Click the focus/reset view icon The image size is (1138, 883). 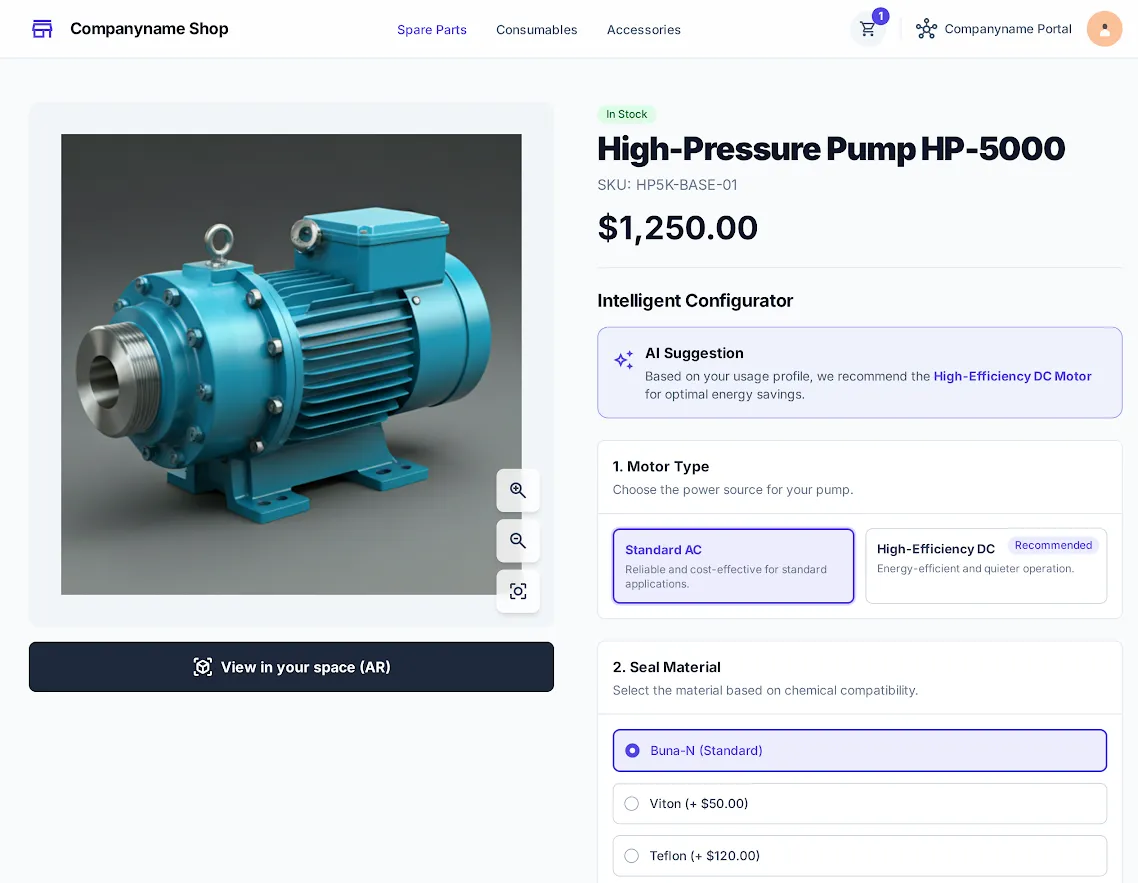pos(518,591)
